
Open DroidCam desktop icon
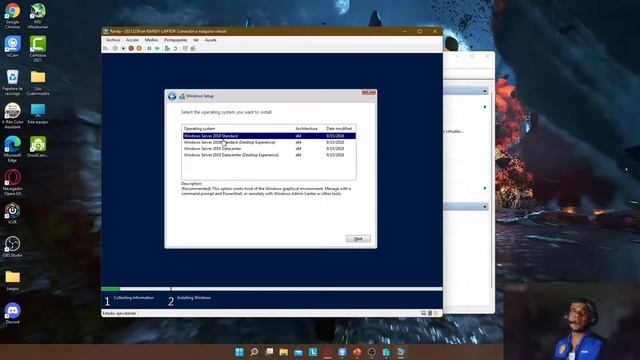38,147
